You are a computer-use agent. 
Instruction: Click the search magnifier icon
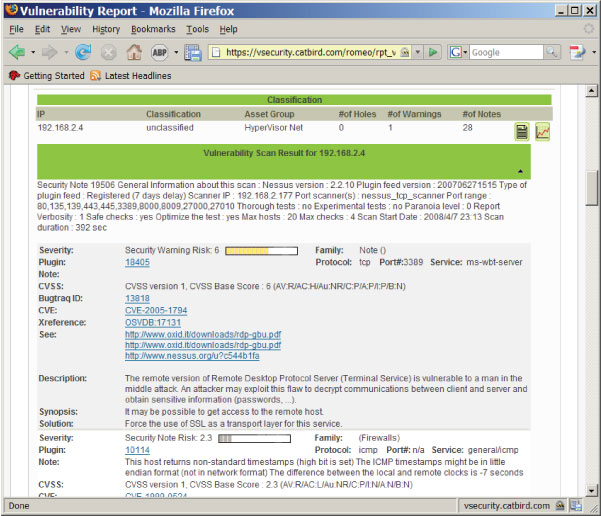pyautogui.click(x=553, y=52)
